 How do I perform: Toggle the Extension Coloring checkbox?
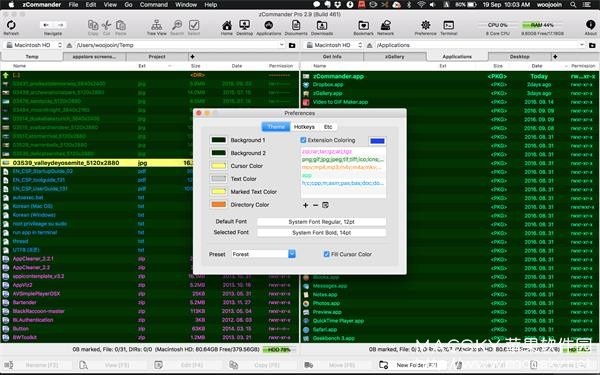(303, 140)
